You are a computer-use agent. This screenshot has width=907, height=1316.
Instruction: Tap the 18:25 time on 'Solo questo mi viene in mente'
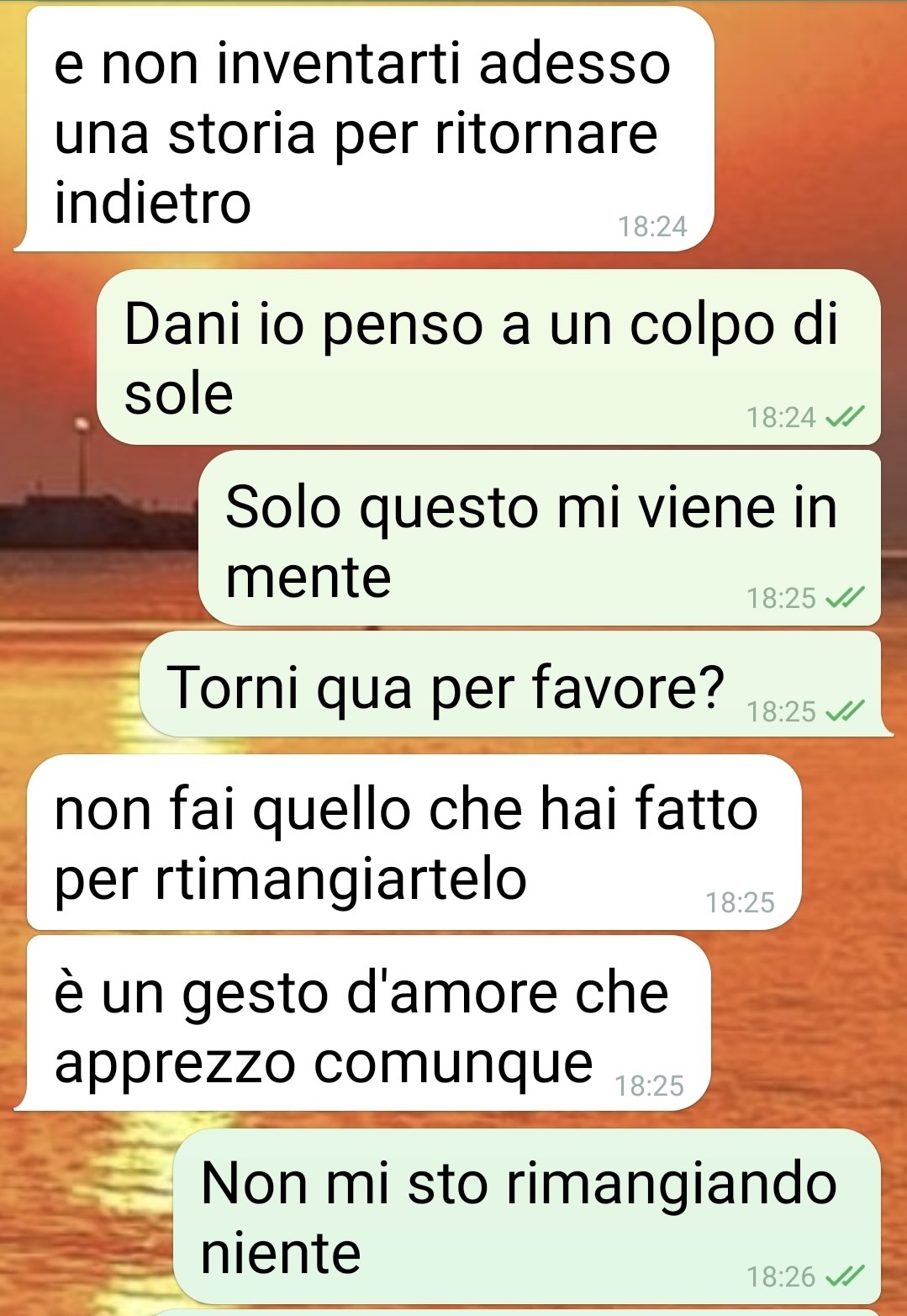781,598
